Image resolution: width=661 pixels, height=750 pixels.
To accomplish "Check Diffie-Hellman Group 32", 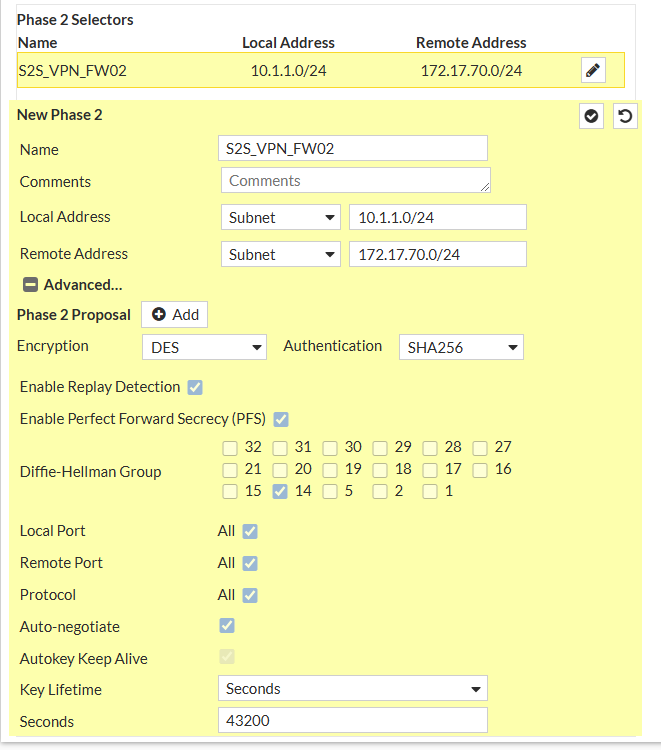I will 230,448.
